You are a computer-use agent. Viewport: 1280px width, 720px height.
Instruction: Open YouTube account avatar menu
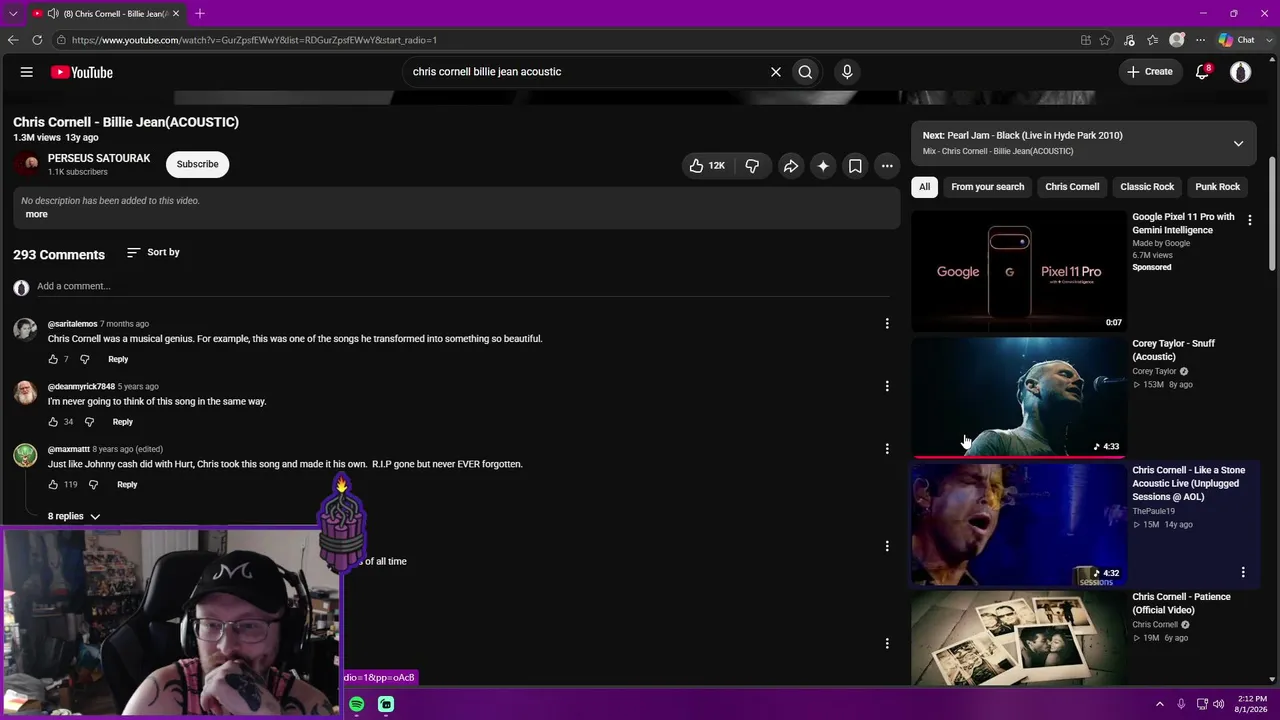(1241, 72)
